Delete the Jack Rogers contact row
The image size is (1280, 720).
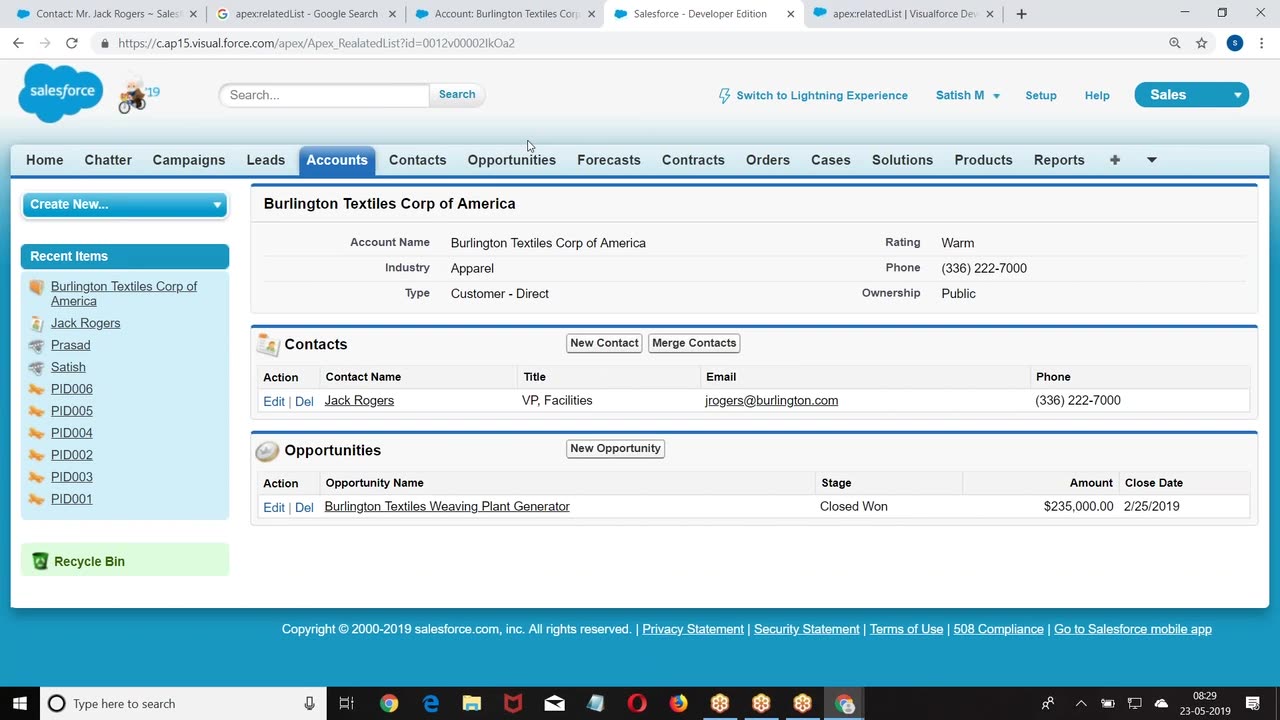[x=304, y=401]
